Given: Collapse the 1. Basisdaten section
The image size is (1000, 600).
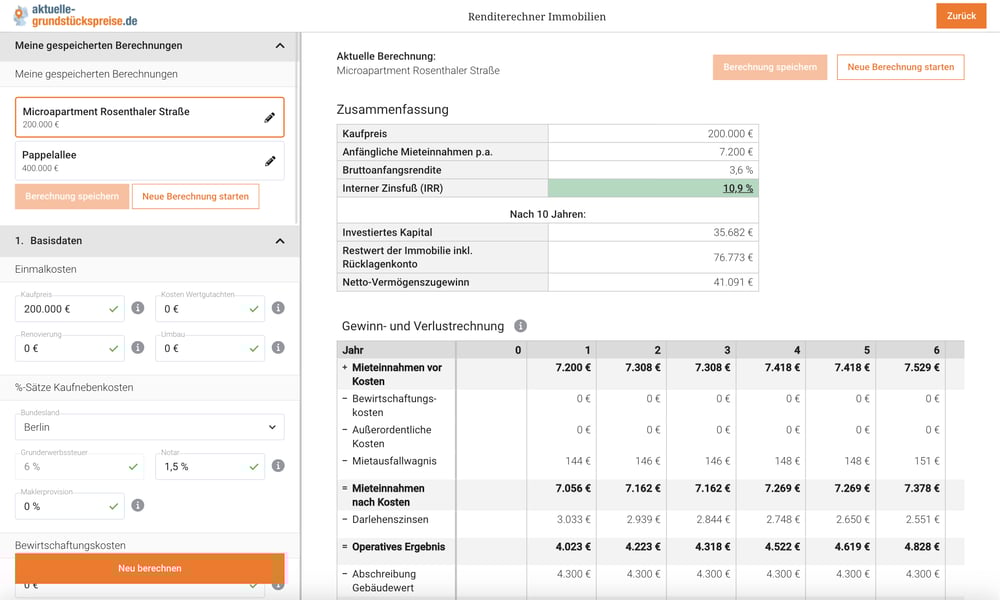Looking at the screenshot, I should coord(280,241).
